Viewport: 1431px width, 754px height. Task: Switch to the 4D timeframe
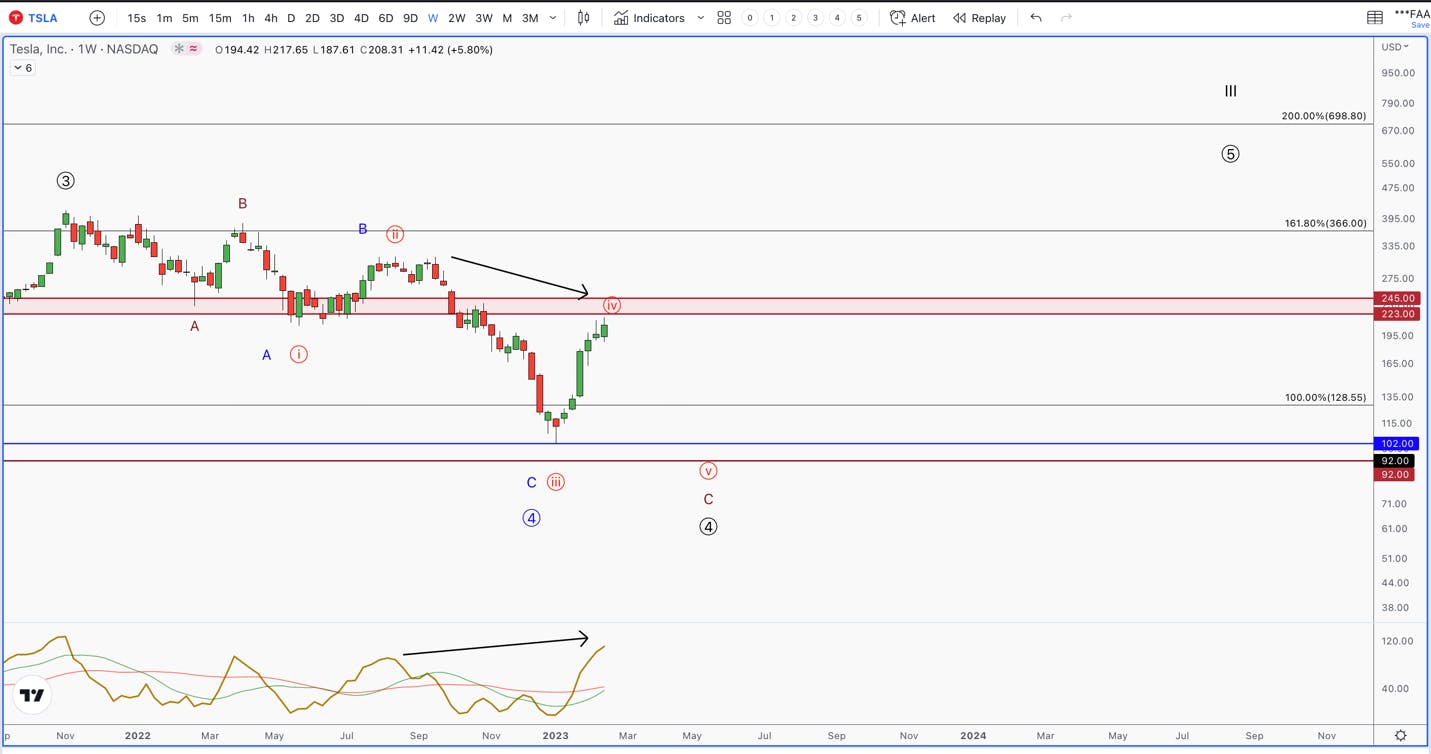coord(361,18)
